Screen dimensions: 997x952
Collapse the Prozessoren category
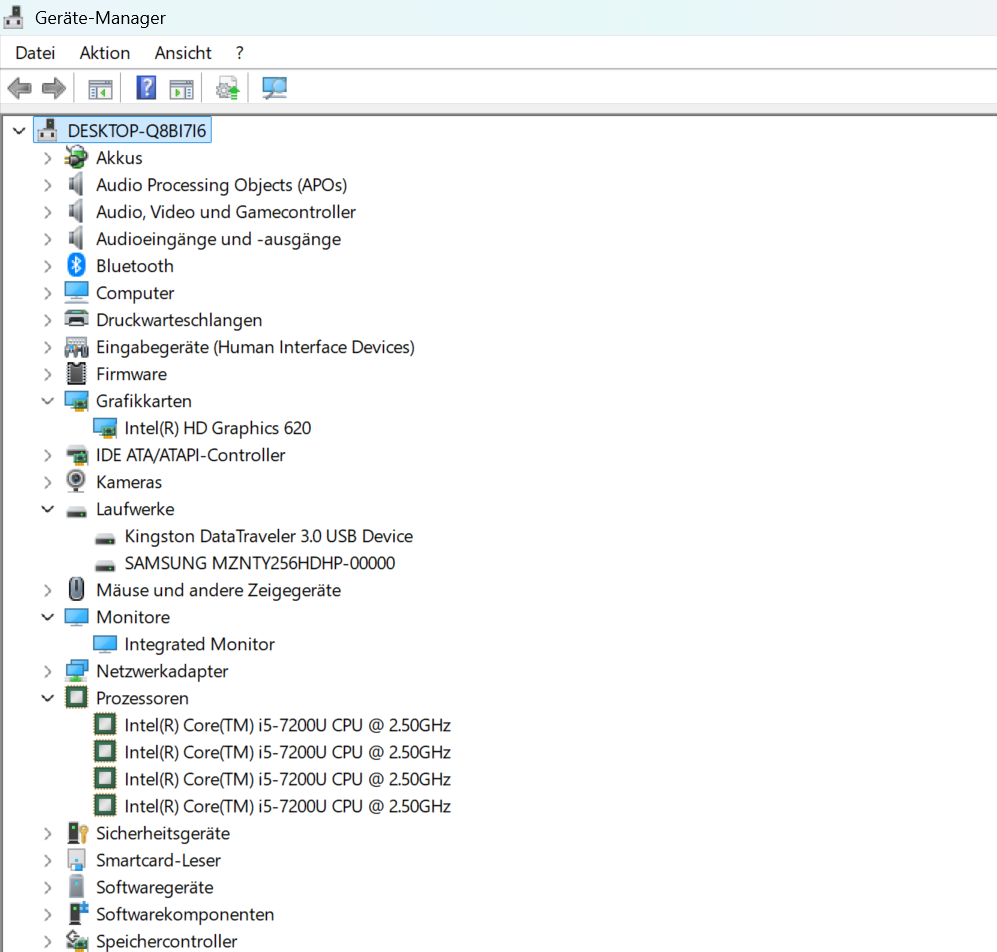pyautogui.click(x=48, y=698)
